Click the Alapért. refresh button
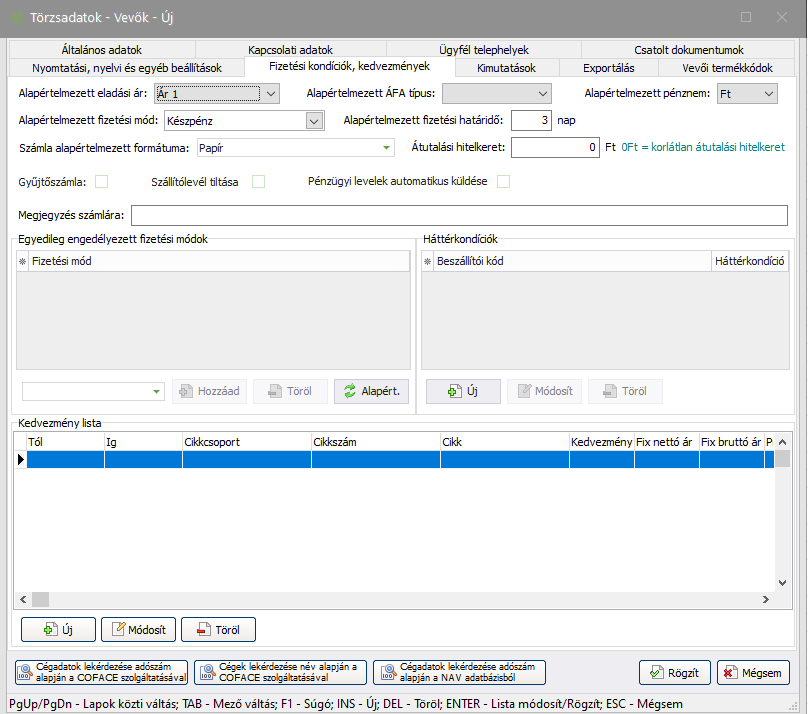808x714 pixels. [371, 391]
